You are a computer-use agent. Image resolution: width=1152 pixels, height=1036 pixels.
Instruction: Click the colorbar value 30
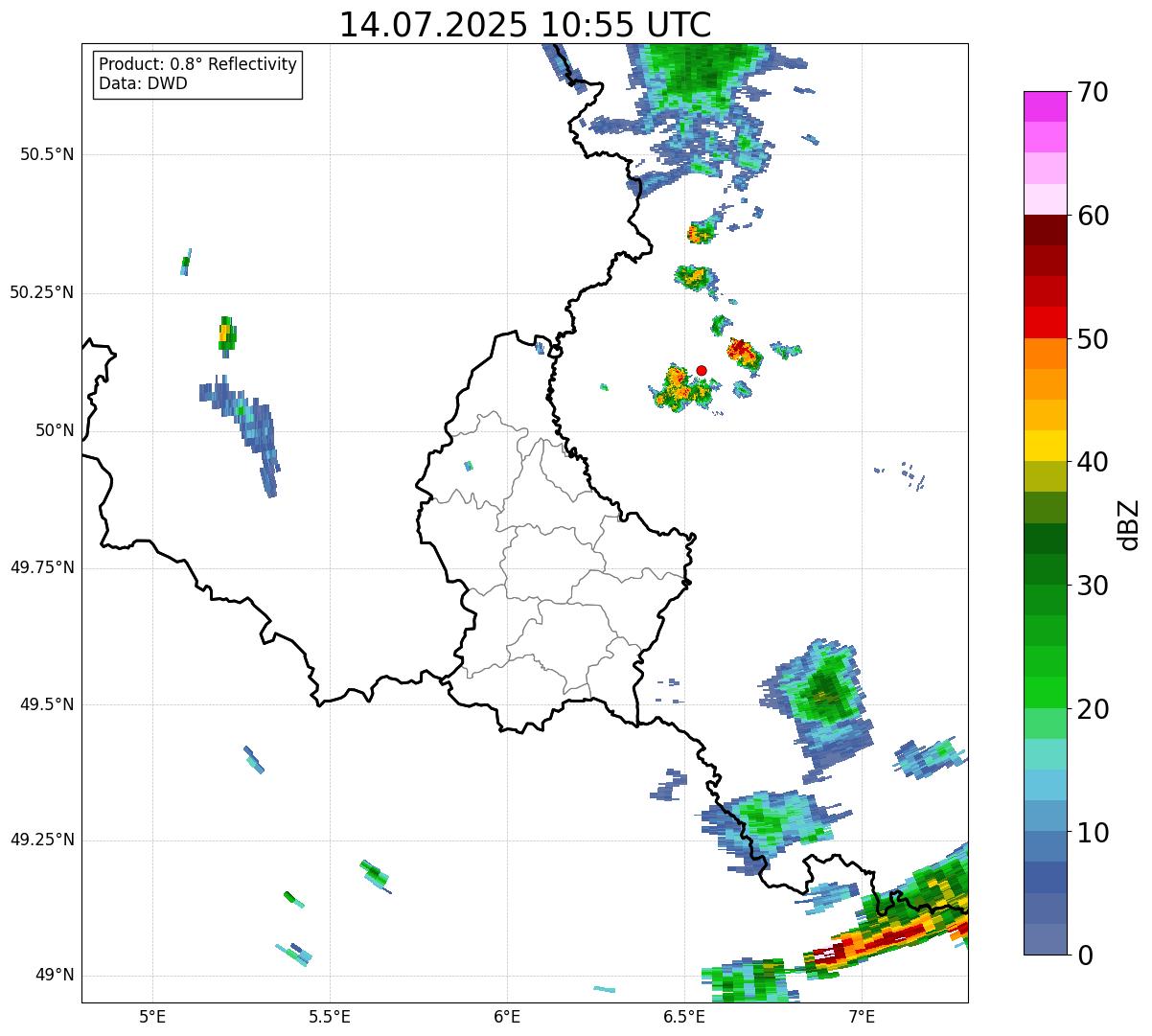click(1093, 586)
